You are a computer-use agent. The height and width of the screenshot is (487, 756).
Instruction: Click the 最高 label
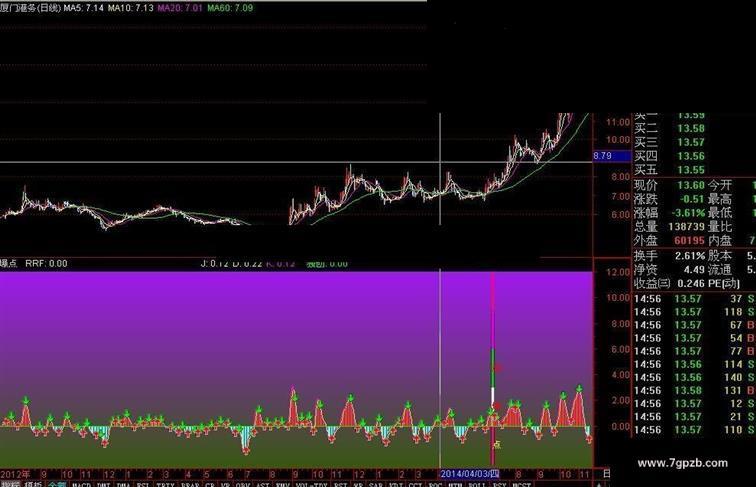pos(720,199)
